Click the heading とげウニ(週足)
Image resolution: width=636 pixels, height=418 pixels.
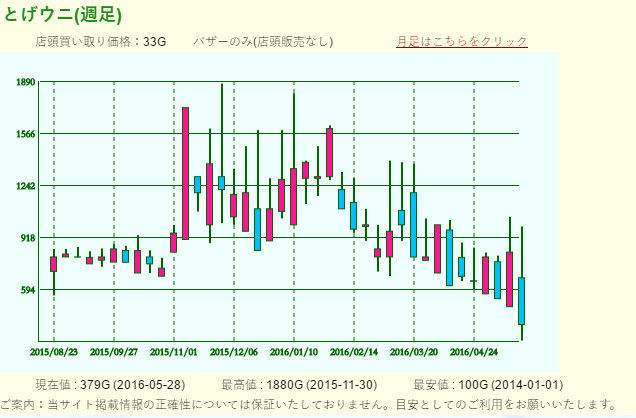point(62,15)
